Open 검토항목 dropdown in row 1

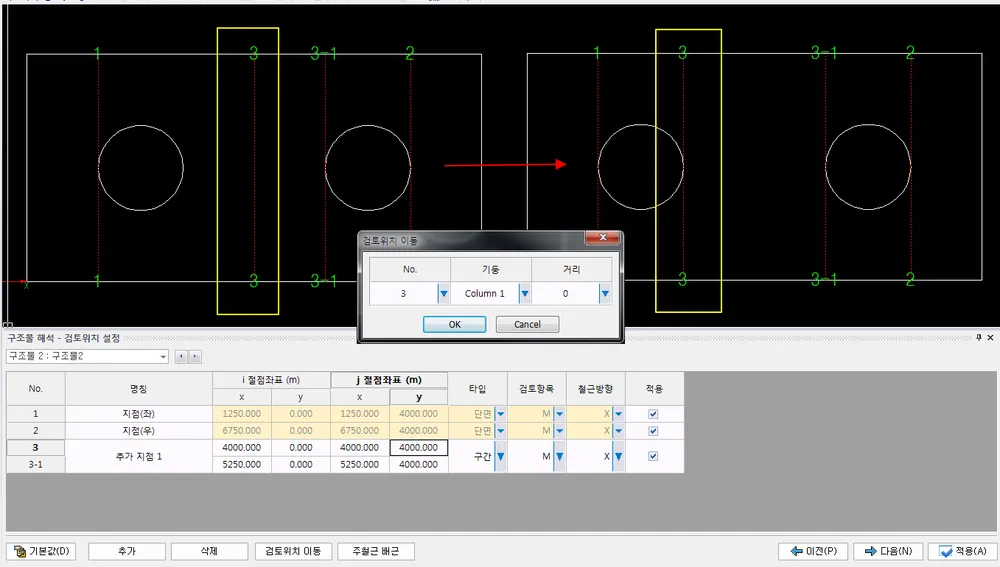click(x=559, y=414)
